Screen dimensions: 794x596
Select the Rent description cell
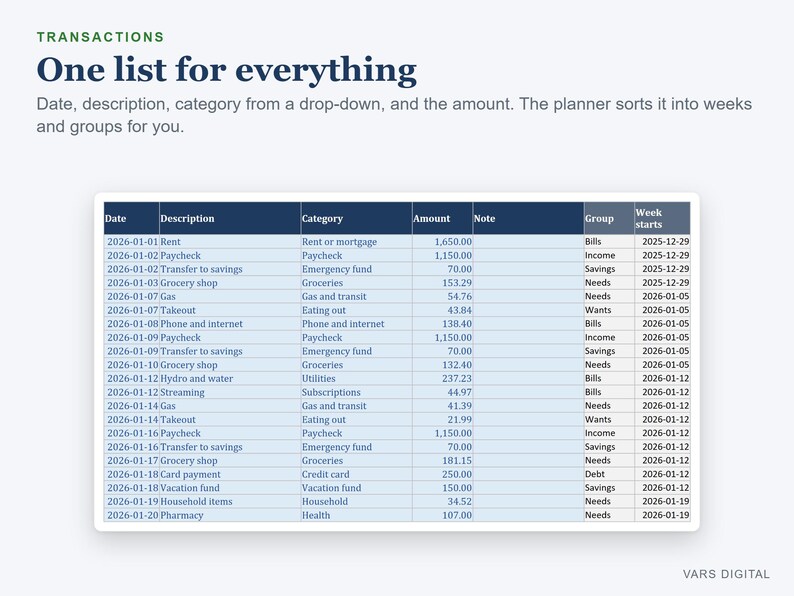point(230,242)
